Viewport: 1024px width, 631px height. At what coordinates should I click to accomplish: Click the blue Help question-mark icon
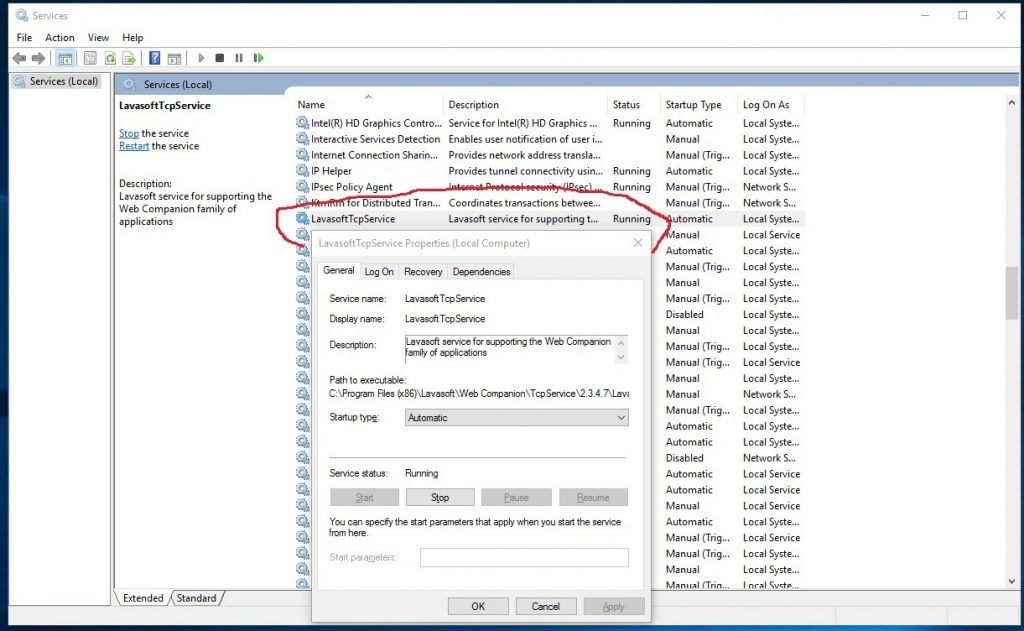(155, 58)
